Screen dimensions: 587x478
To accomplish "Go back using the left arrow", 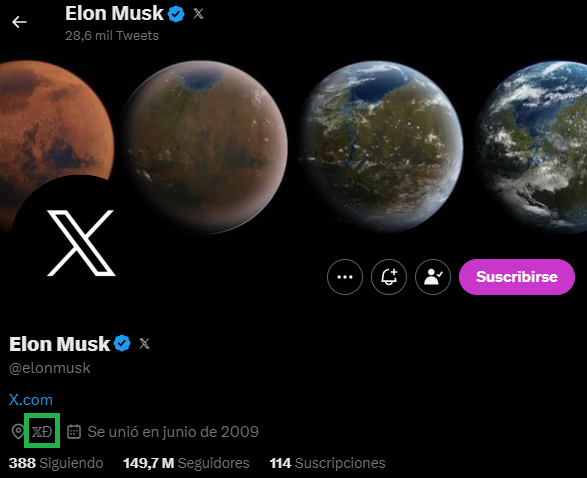I will [19, 22].
